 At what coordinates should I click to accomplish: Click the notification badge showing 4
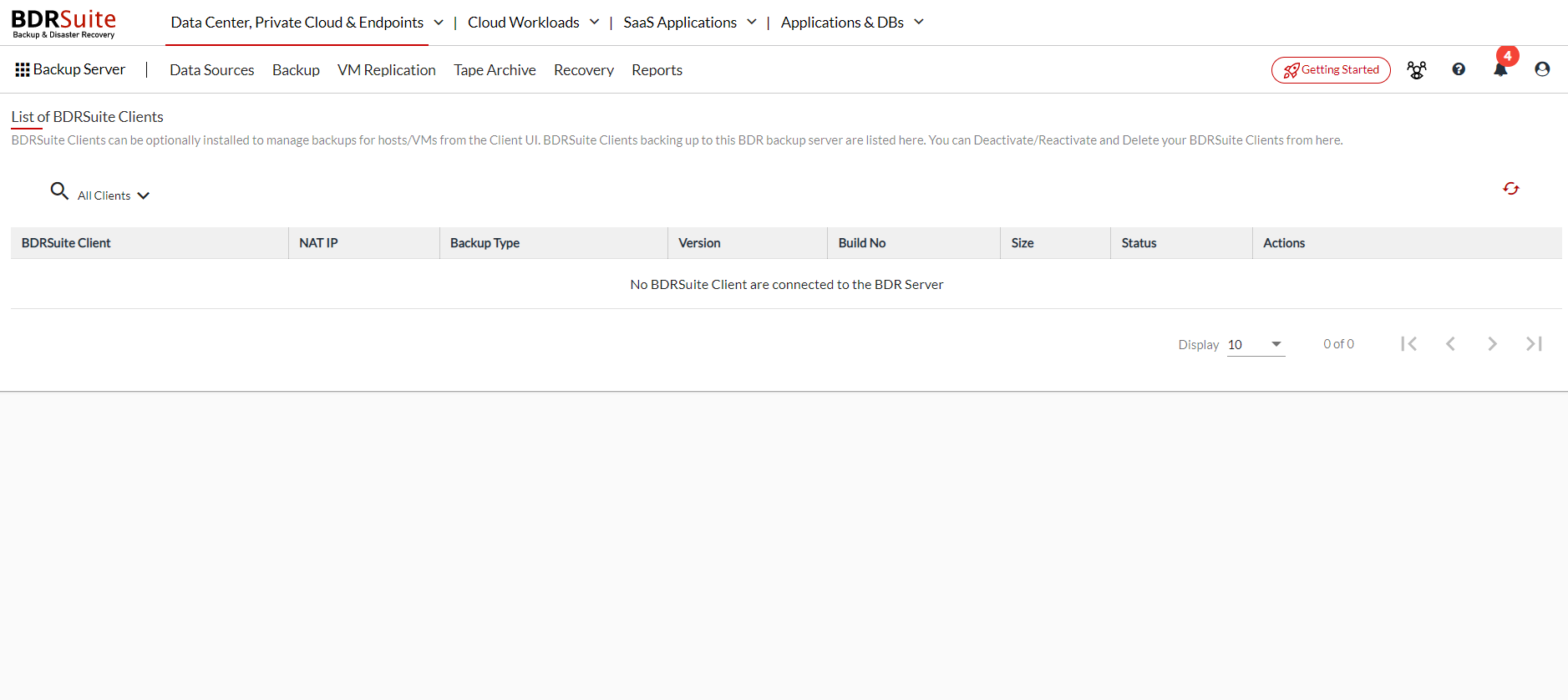tap(1507, 56)
